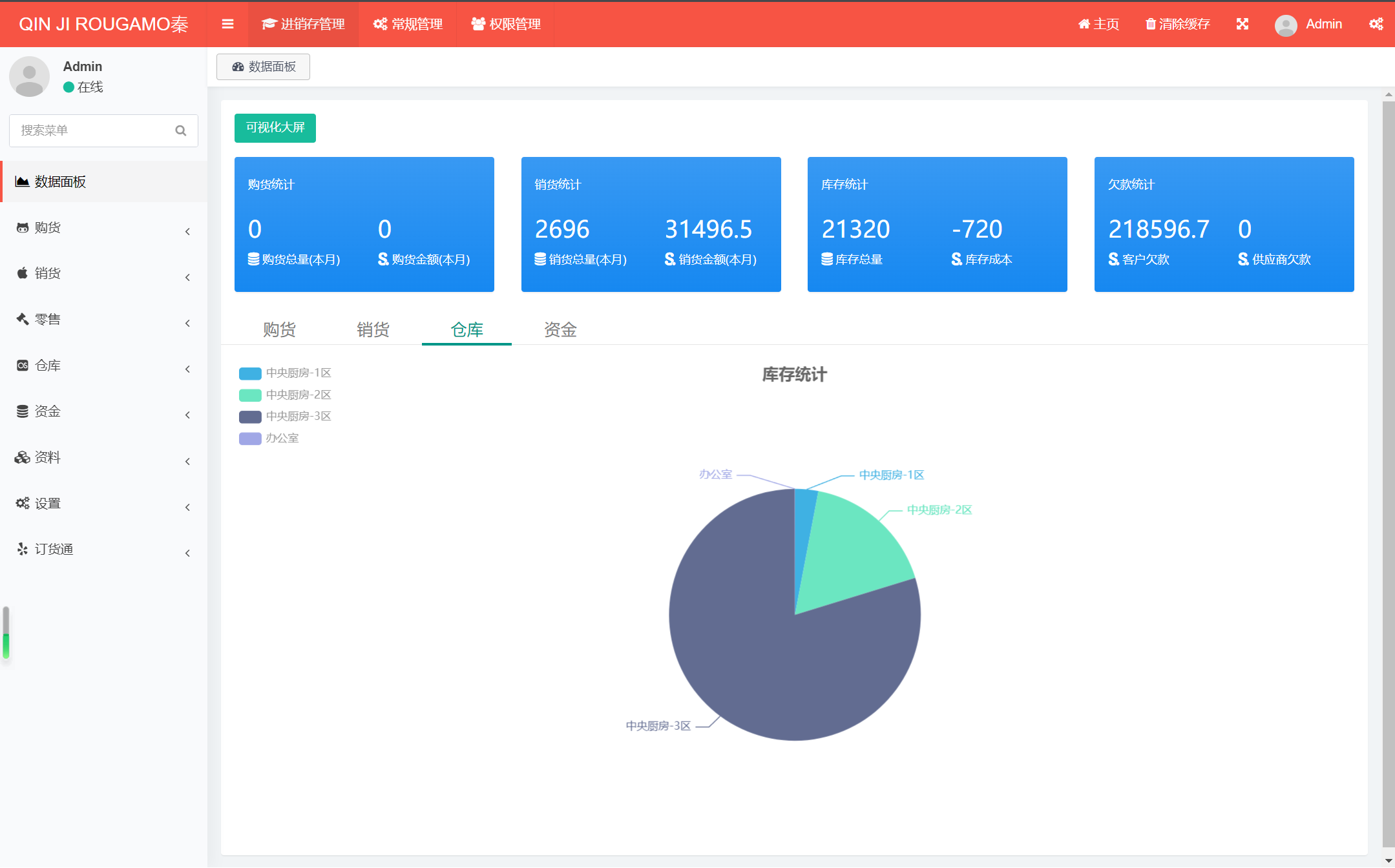Click the fullscreen expand icon in header
This screenshot has width=1395, height=868.
pyautogui.click(x=1242, y=24)
